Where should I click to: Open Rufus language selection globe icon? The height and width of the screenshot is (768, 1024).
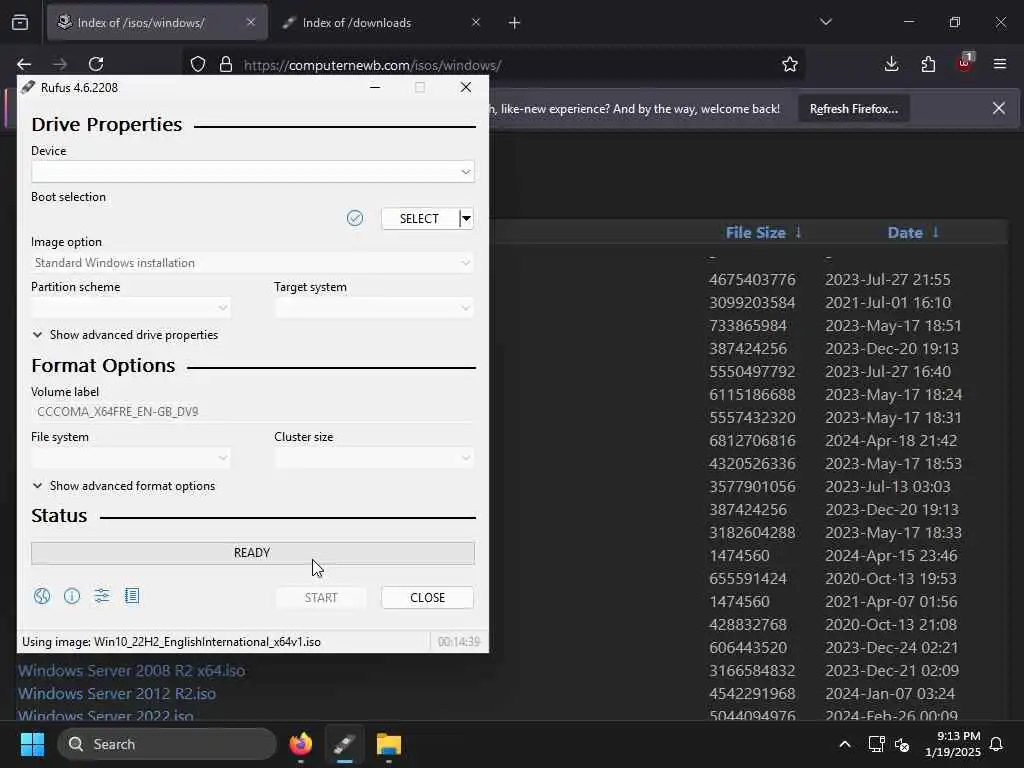(x=42, y=596)
